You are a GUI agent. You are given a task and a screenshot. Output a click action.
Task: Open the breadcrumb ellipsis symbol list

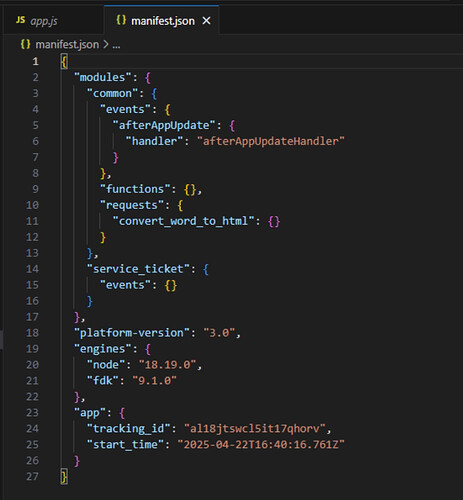116,45
